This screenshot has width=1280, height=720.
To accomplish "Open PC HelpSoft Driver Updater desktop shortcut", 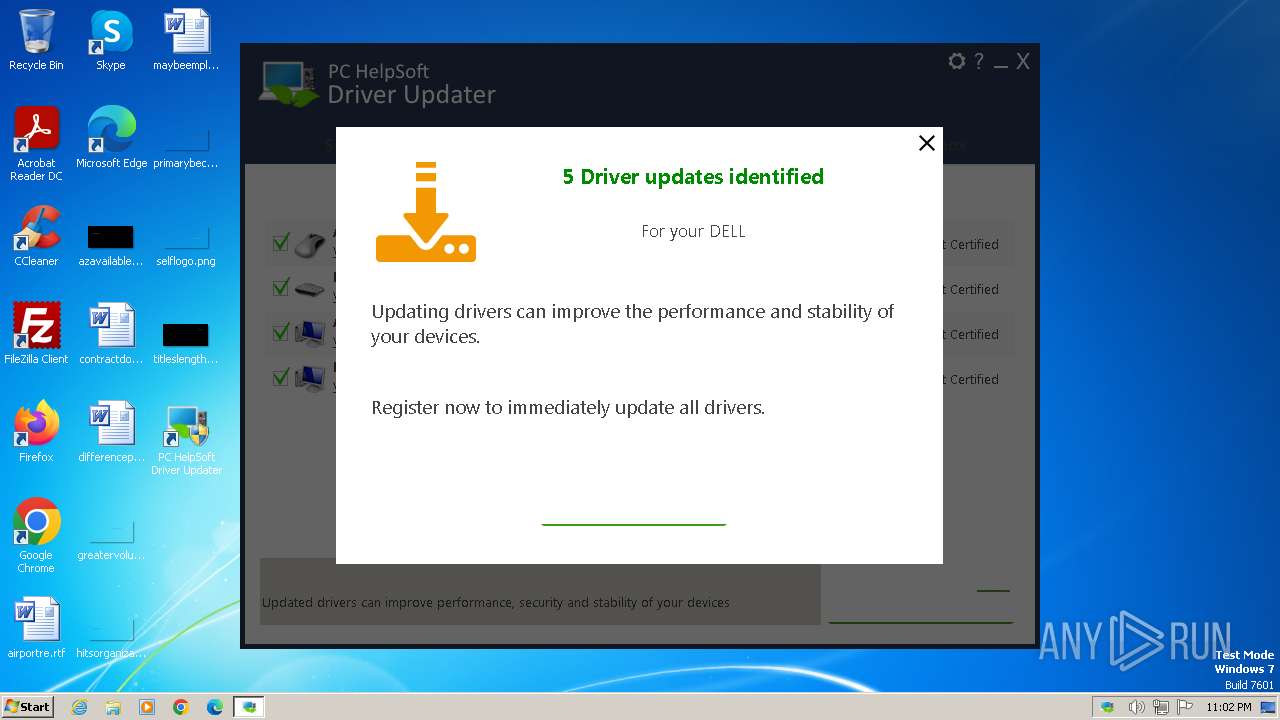I will [186, 438].
